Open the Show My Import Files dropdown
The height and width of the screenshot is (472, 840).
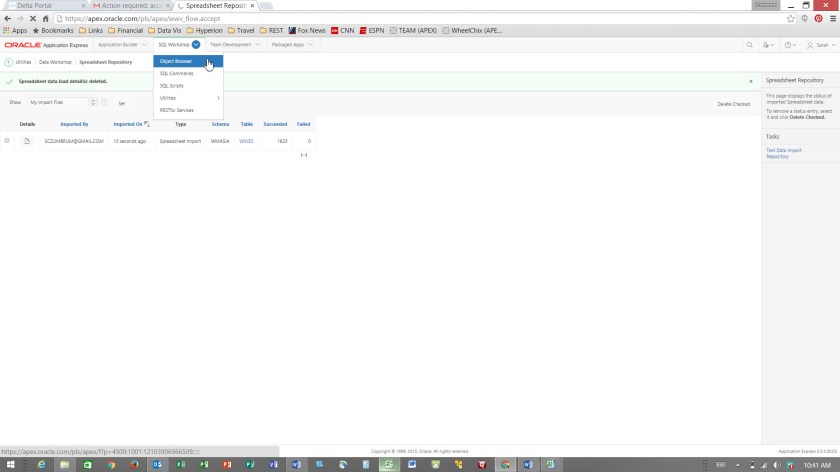click(x=62, y=103)
